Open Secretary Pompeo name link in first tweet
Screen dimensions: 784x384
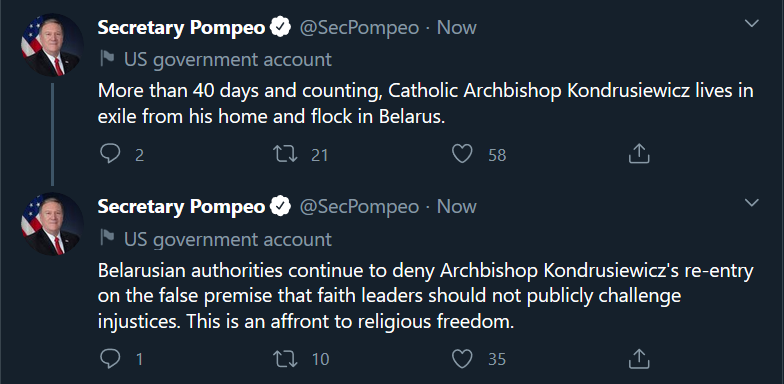tap(181, 28)
